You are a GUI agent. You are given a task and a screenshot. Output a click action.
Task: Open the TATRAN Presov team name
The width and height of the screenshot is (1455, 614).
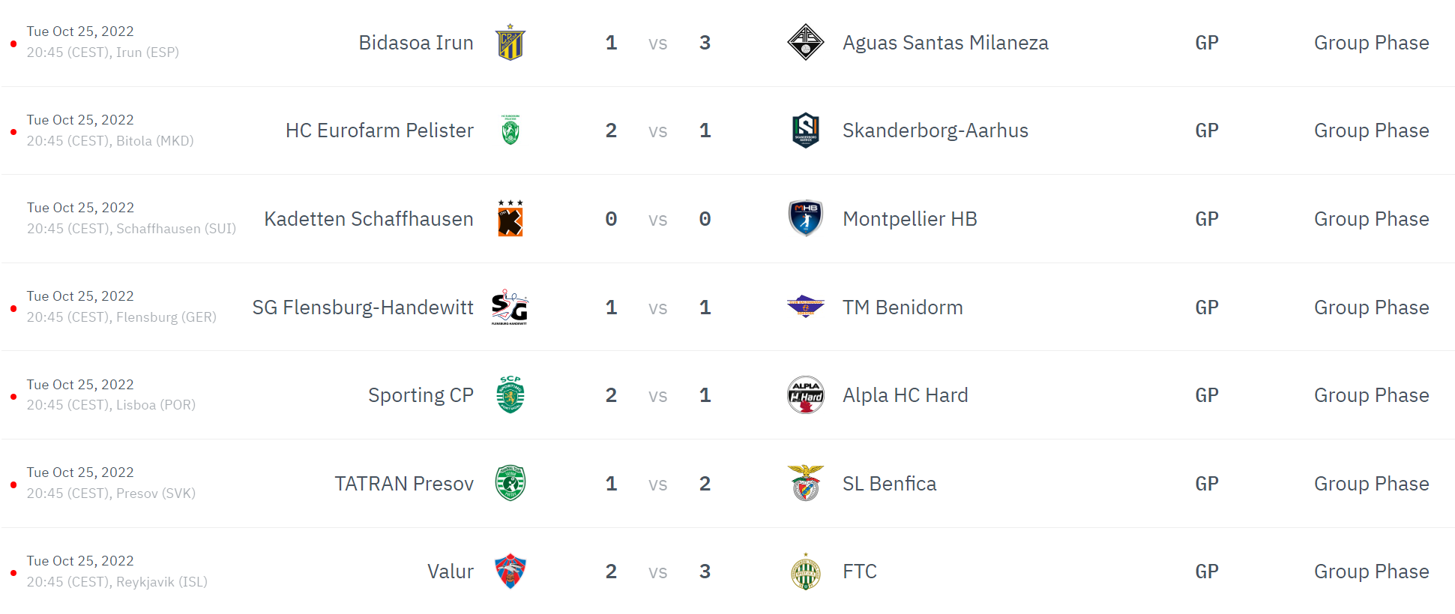[x=404, y=483]
